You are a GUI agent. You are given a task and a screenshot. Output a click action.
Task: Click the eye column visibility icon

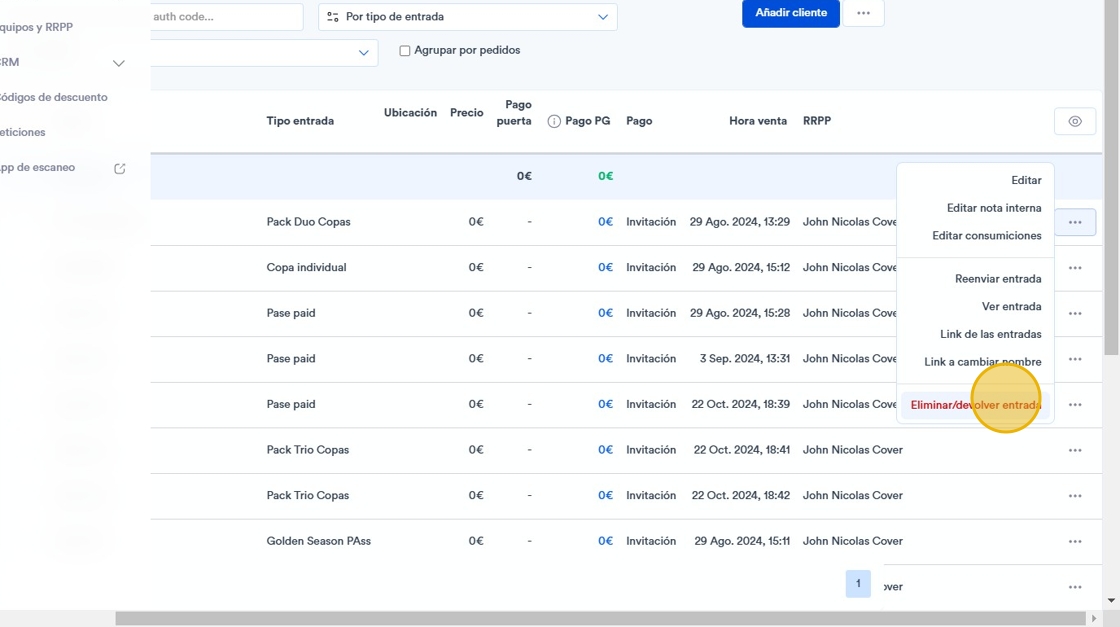1074,121
